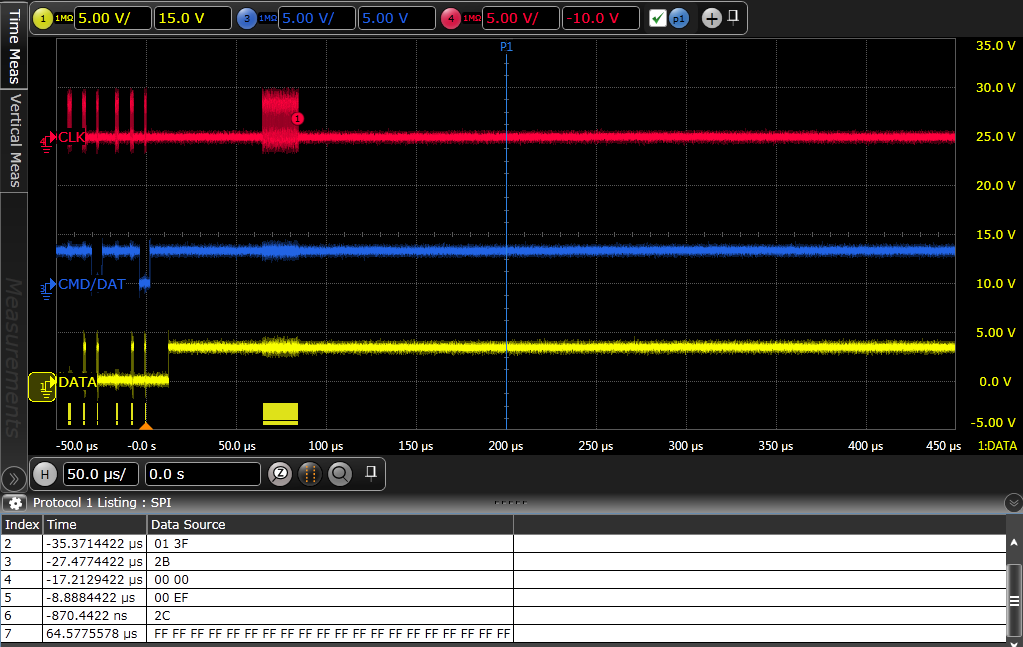Click the Time column header
This screenshot has height=647, width=1023.
pos(95,525)
